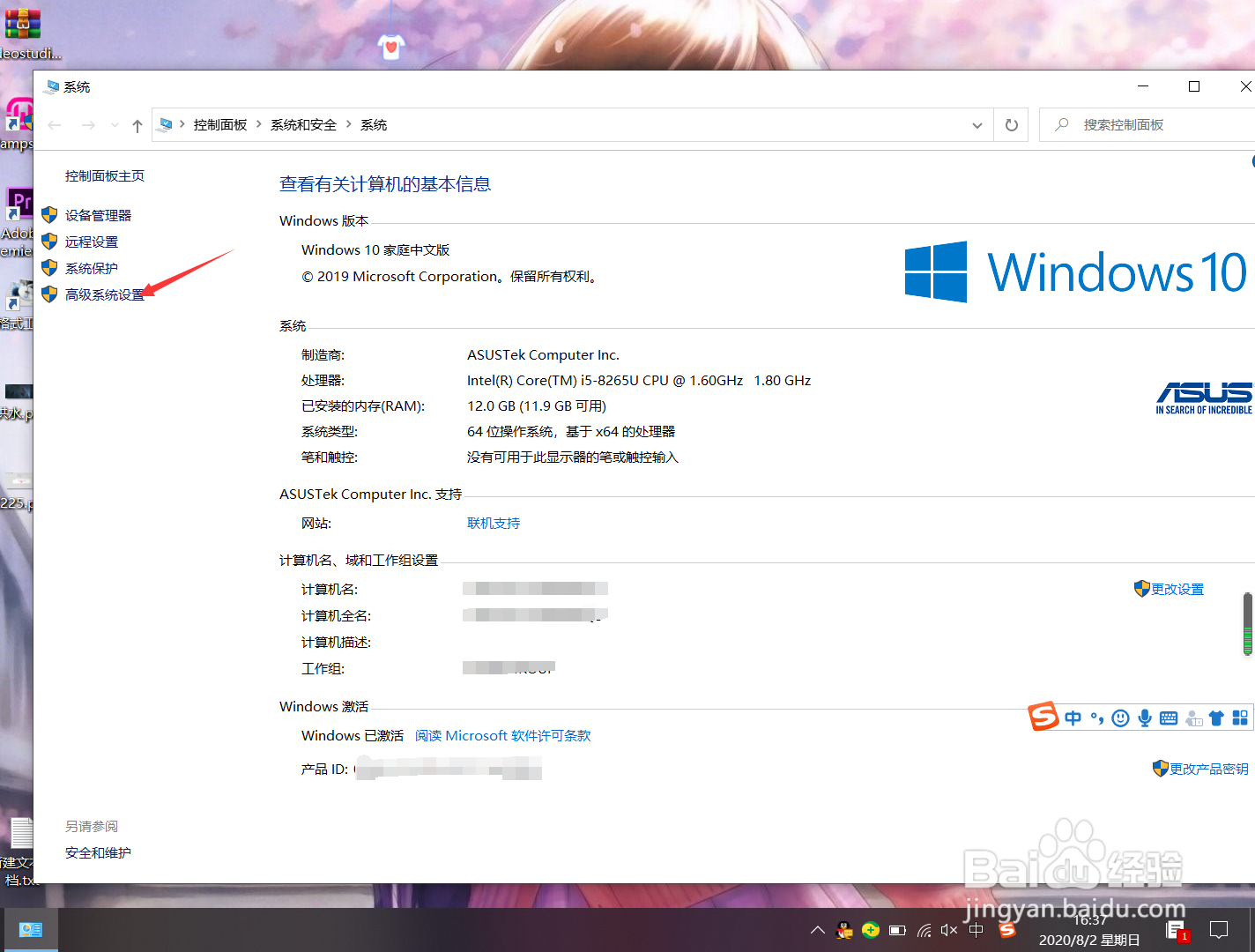Open the Sogou toolbox grid icon
This screenshot has height=952, width=1255.
point(1240,718)
